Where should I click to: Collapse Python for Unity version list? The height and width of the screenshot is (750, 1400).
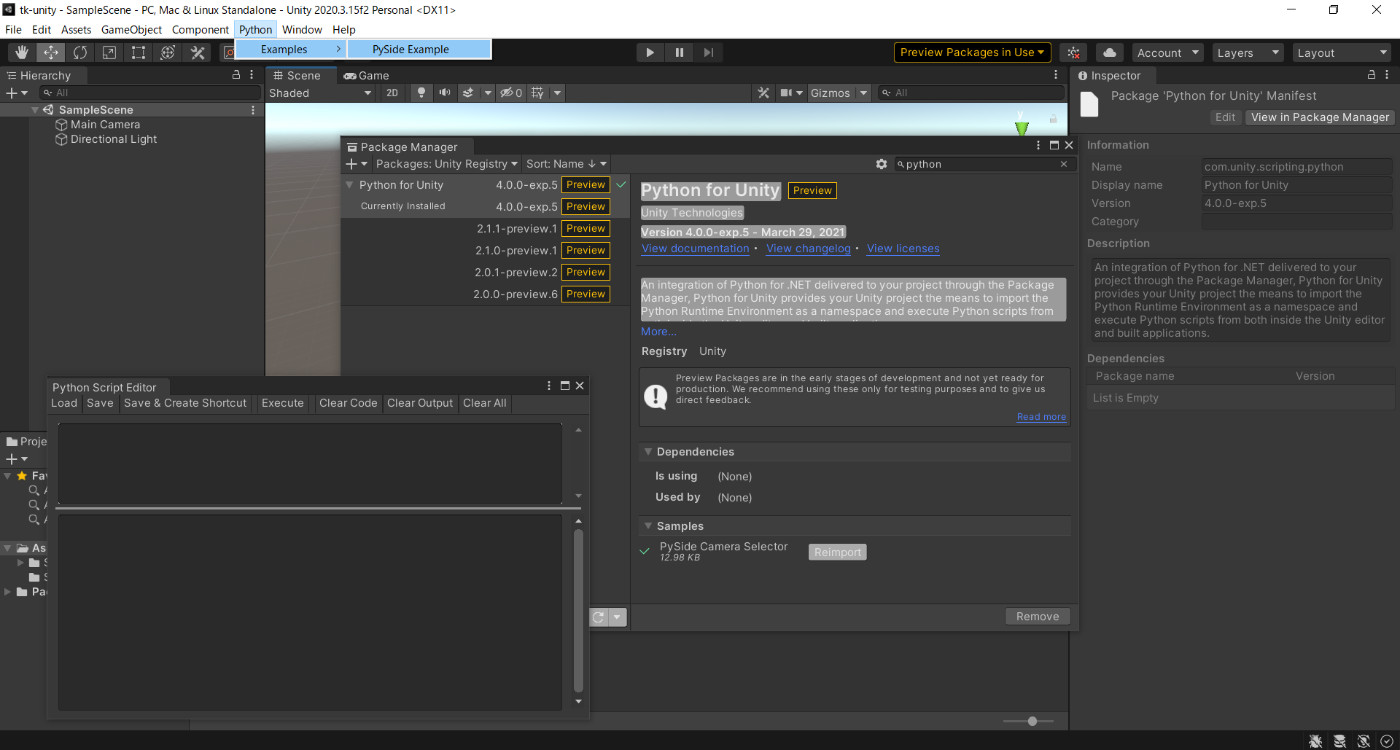click(349, 185)
